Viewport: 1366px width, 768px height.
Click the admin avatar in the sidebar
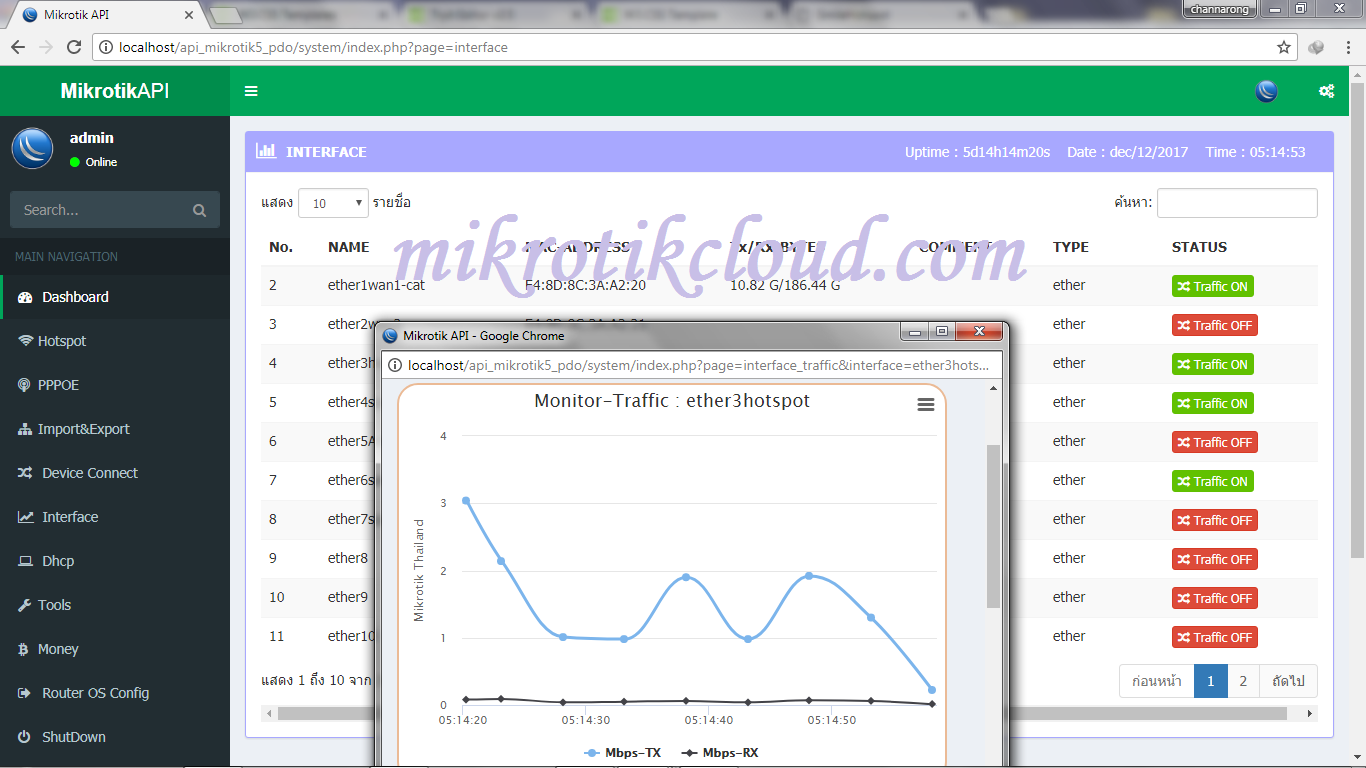point(32,148)
